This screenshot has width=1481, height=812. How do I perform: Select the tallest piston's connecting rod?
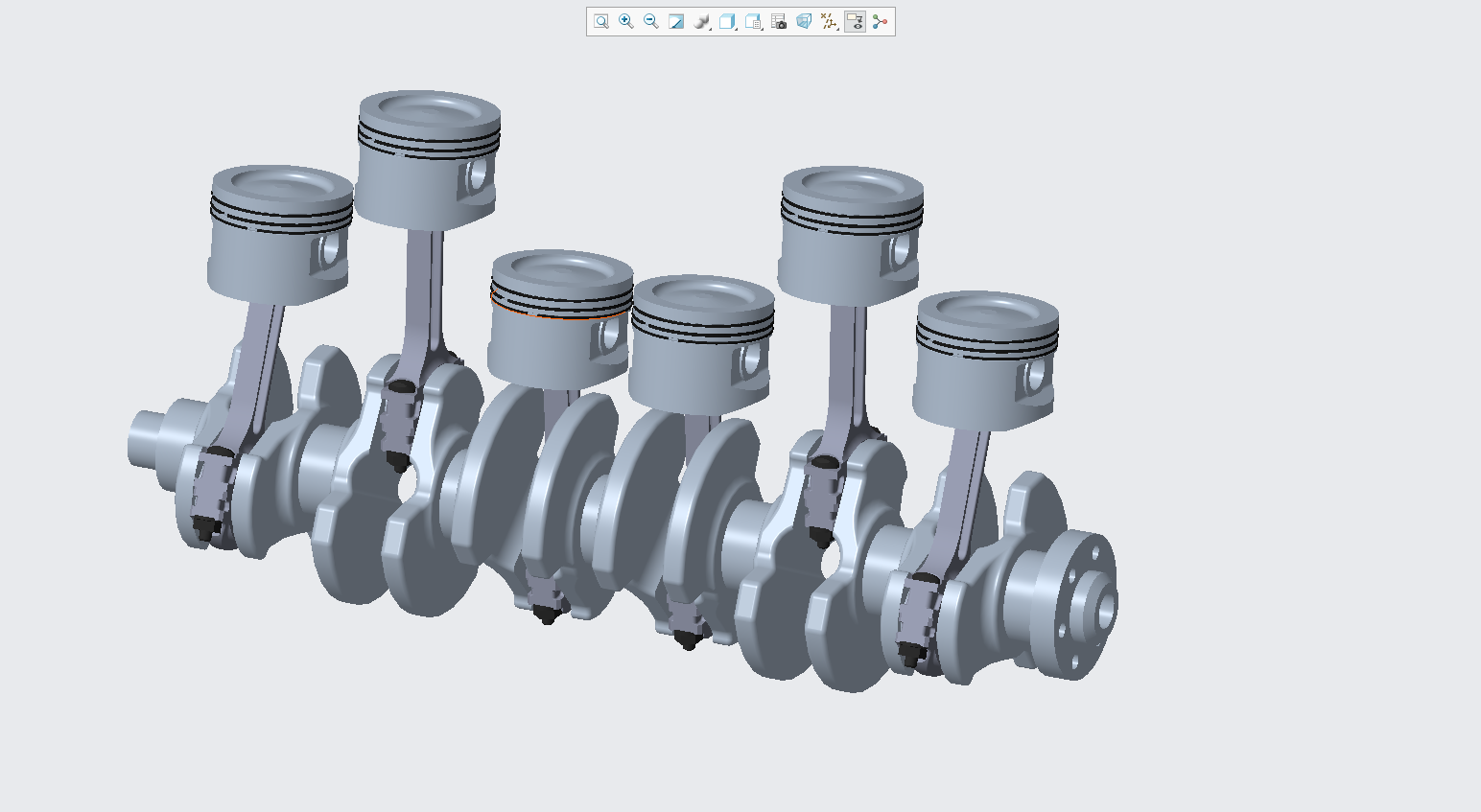coord(422,292)
